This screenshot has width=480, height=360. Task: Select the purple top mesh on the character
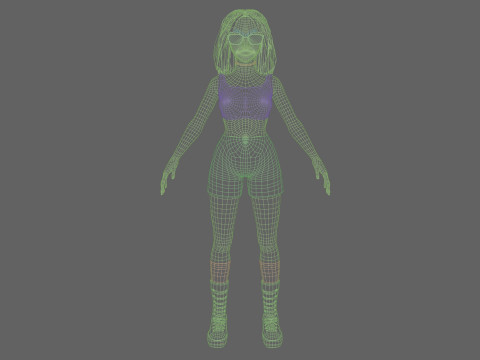245,97
